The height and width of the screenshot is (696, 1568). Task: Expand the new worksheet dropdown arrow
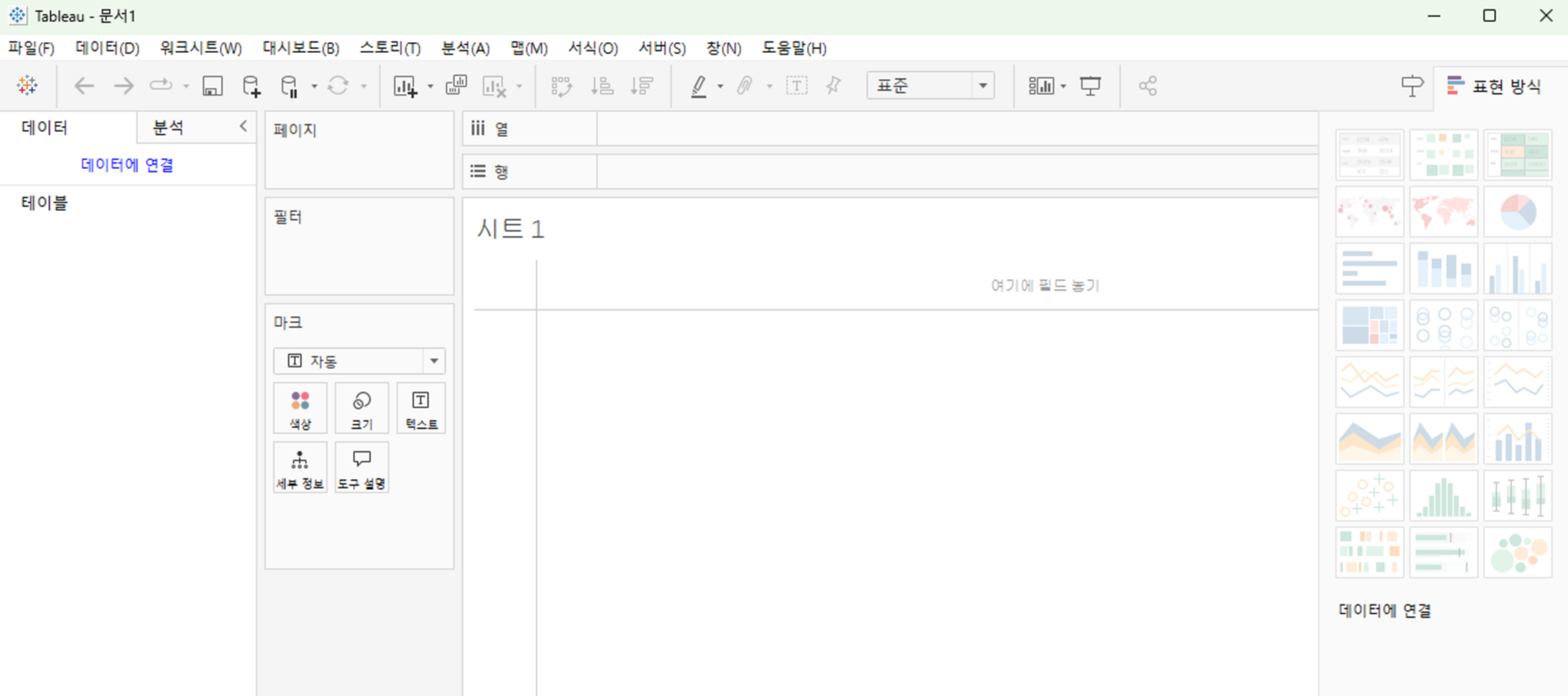coord(430,86)
